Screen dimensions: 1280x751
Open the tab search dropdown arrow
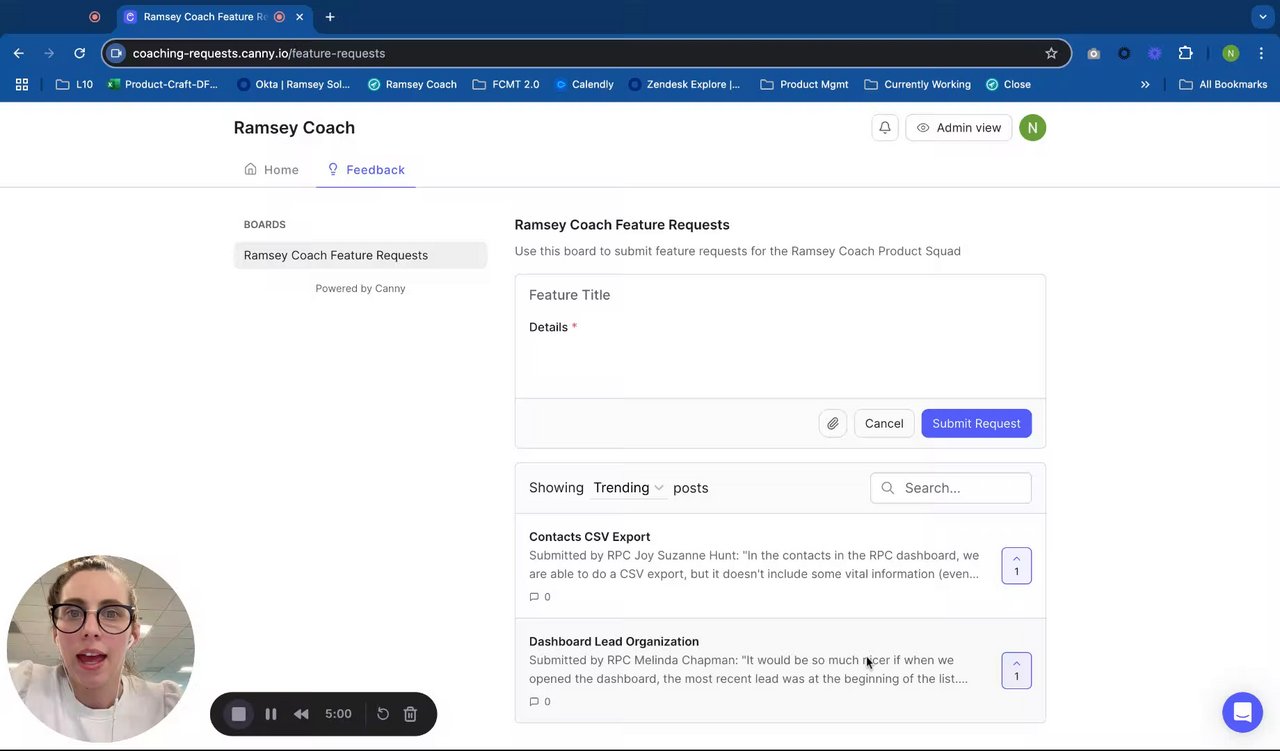coord(1263,17)
